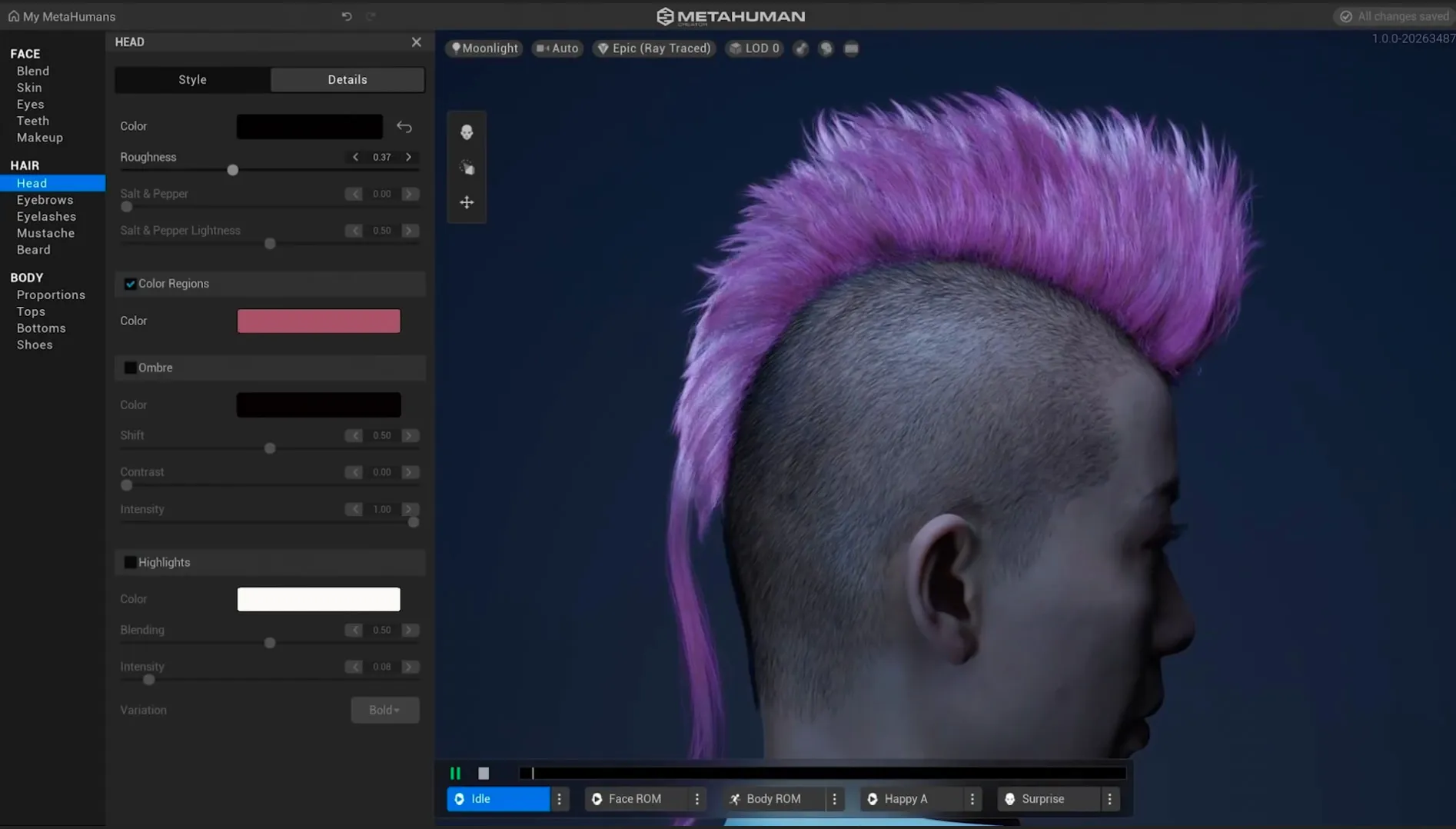The width and height of the screenshot is (1456, 829).
Task: Click the undo arrow in top bar
Action: coord(347,16)
